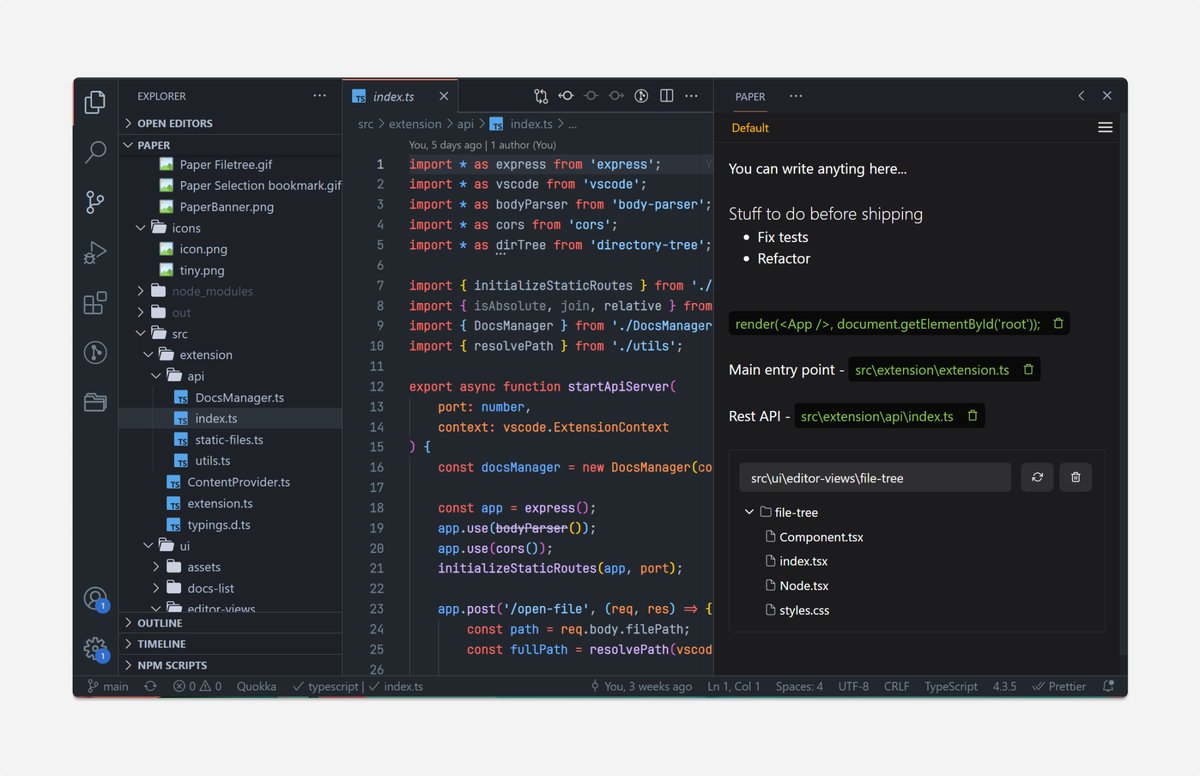1200x776 pixels.
Task: Open the Extensions view
Action: 95,303
